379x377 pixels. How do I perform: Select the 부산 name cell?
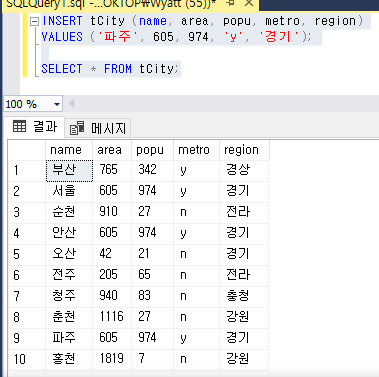click(69, 171)
